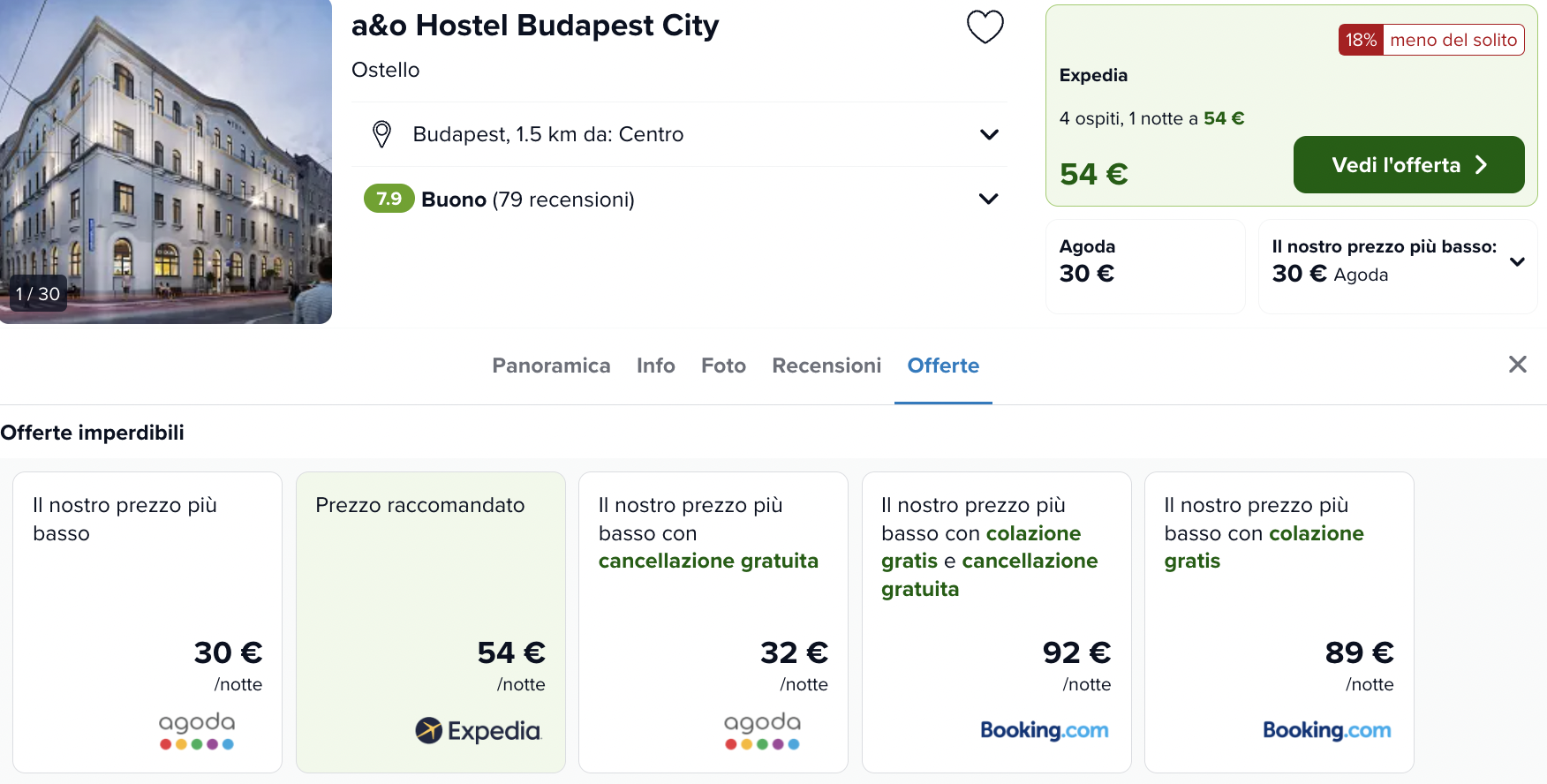
Task: Click Booking.com logo on 89 € offer
Action: 1327,730
